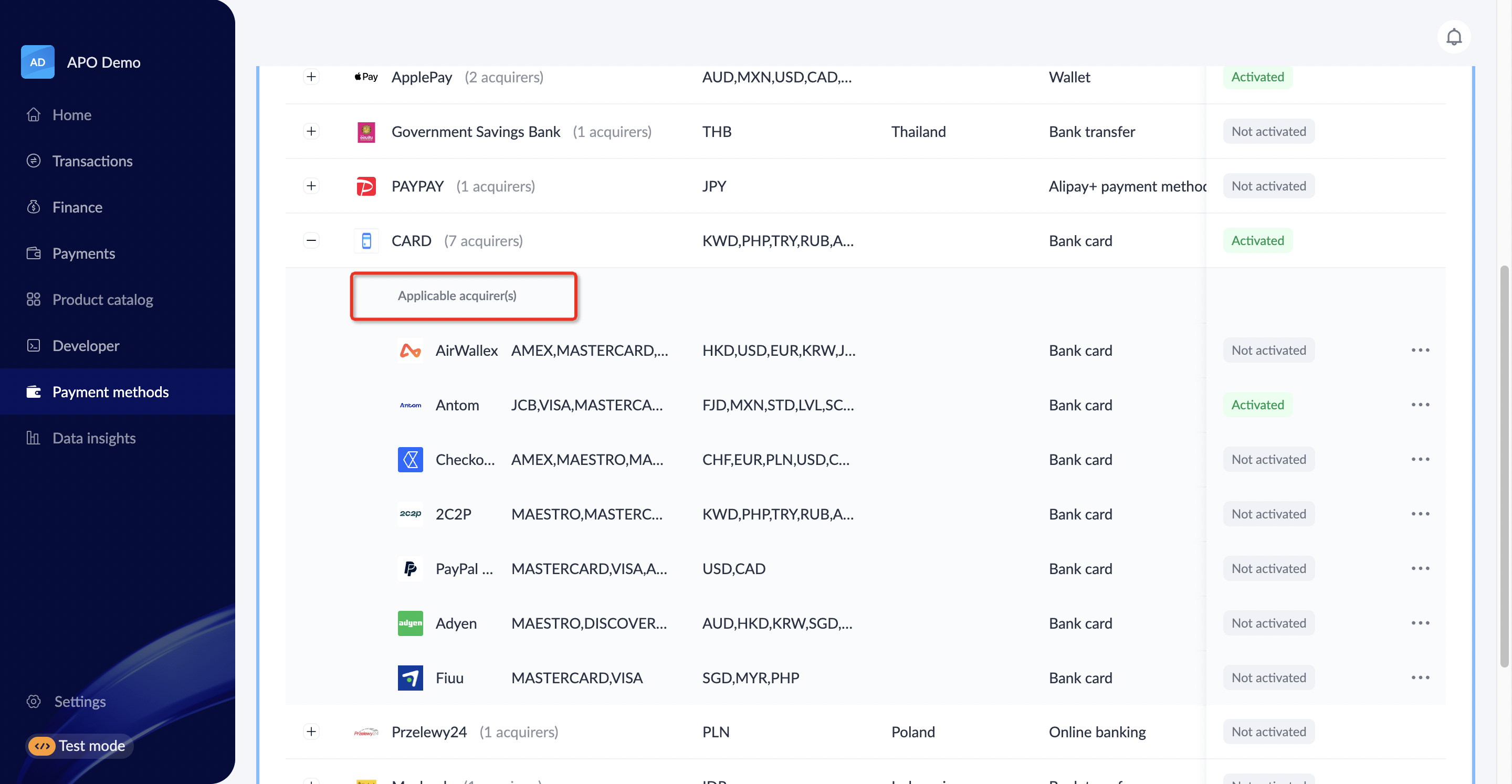Viewport: 1512px width, 784px height.
Task: Click the notification bell icon
Action: tap(1453, 37)
